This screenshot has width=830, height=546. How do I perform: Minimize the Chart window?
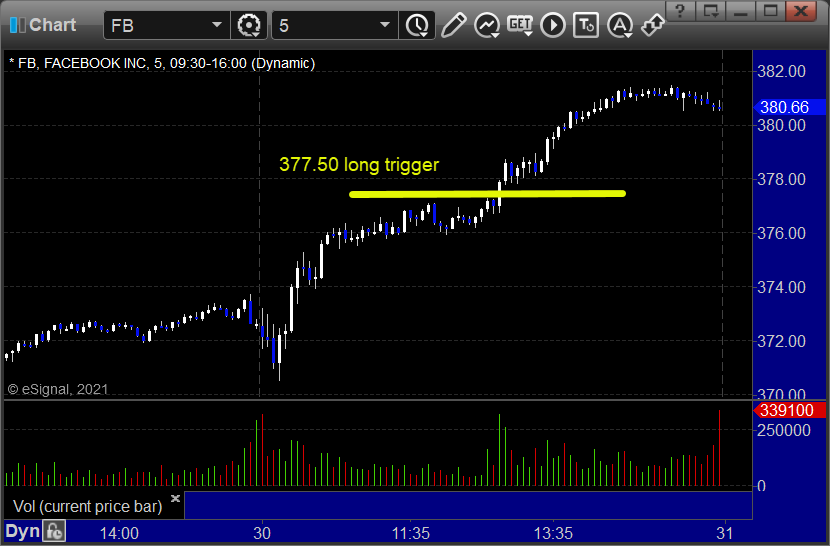coord(741,11)
